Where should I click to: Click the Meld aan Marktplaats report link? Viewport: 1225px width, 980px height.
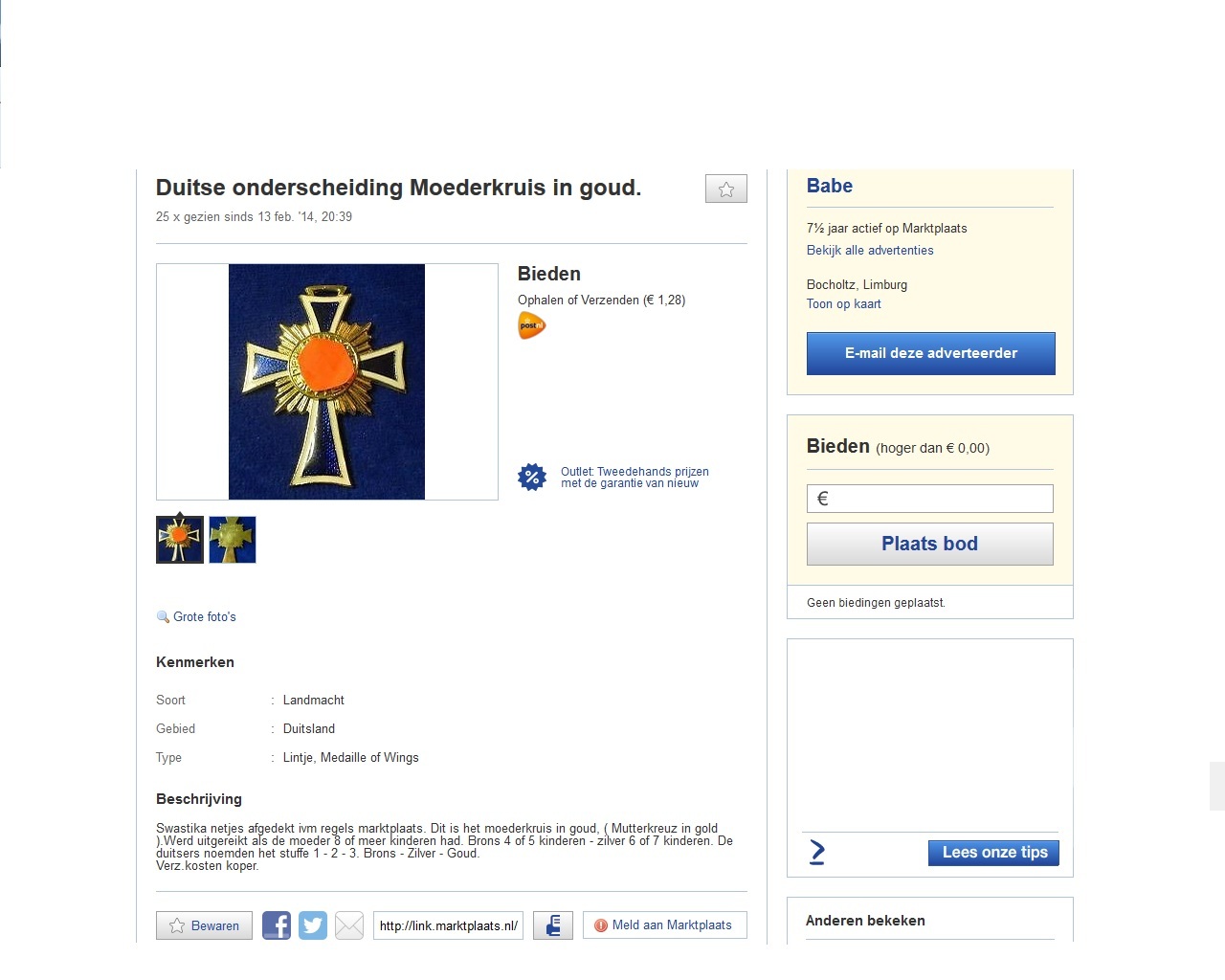coord(665,925)
